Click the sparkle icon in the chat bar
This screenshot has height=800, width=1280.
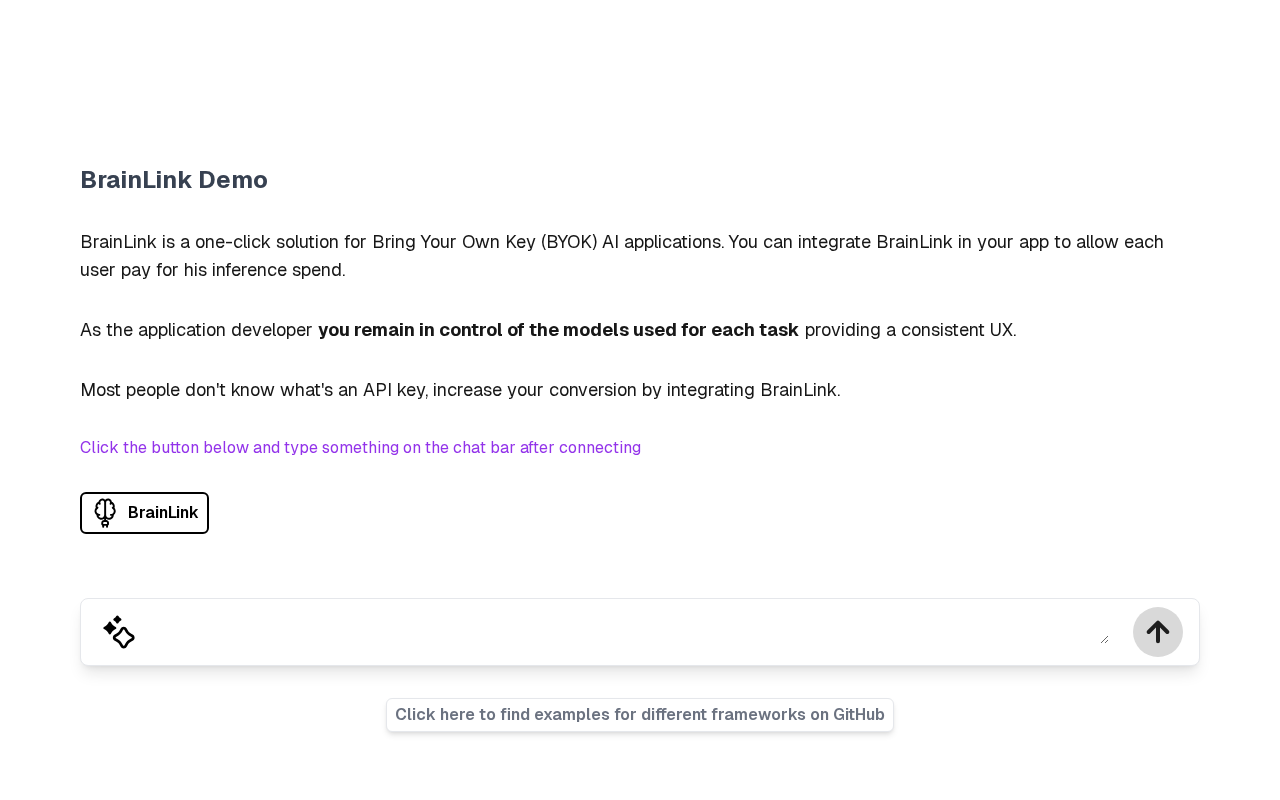pyautogui.click(x=119, y=632)
